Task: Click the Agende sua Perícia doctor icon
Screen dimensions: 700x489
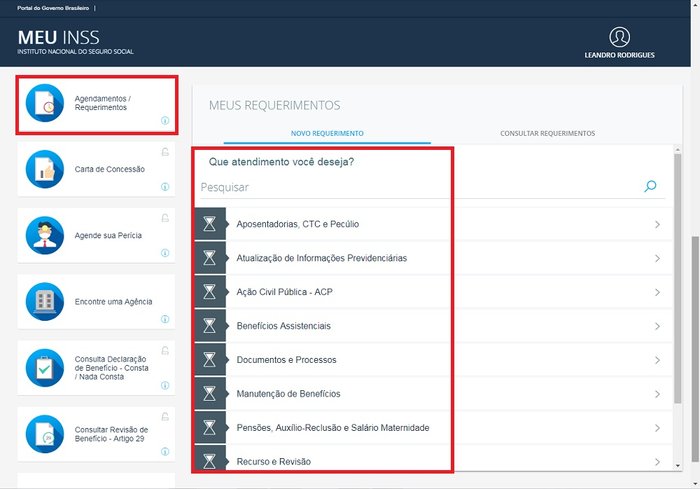Action: tap(45, 235)
